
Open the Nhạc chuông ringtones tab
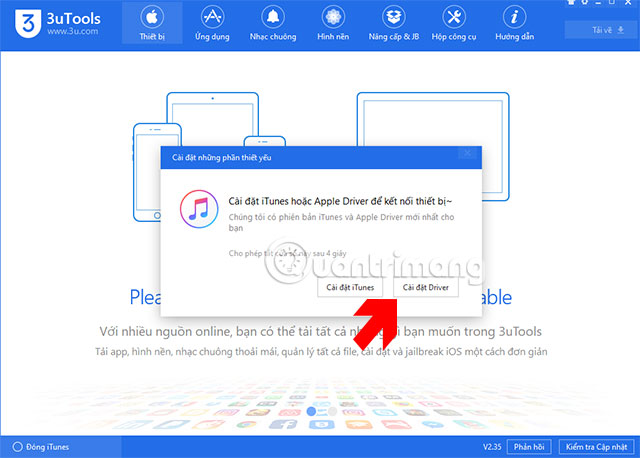pyautogui.click(x=273, y=23)
